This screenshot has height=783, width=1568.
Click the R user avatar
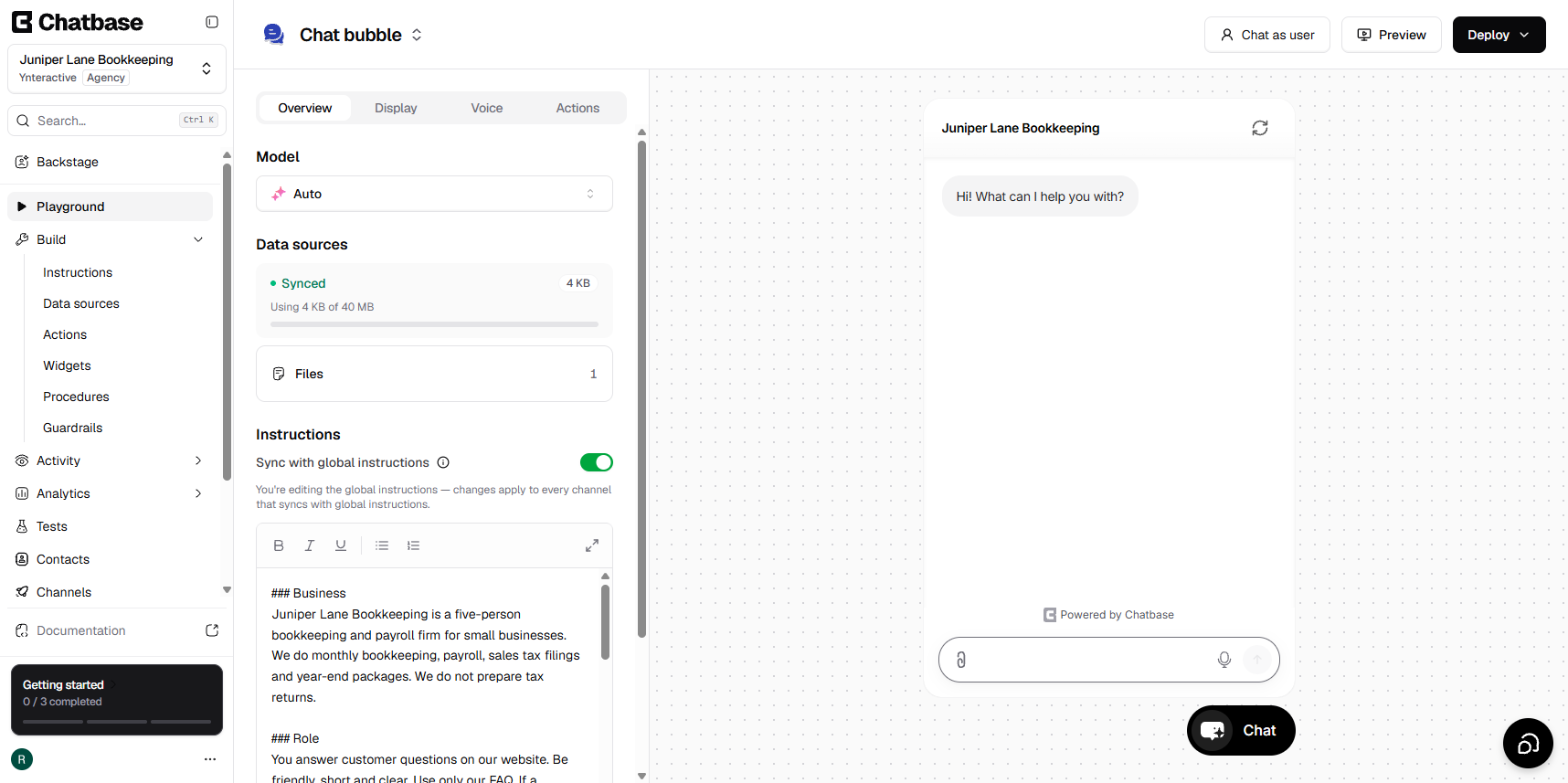point(22,759)
